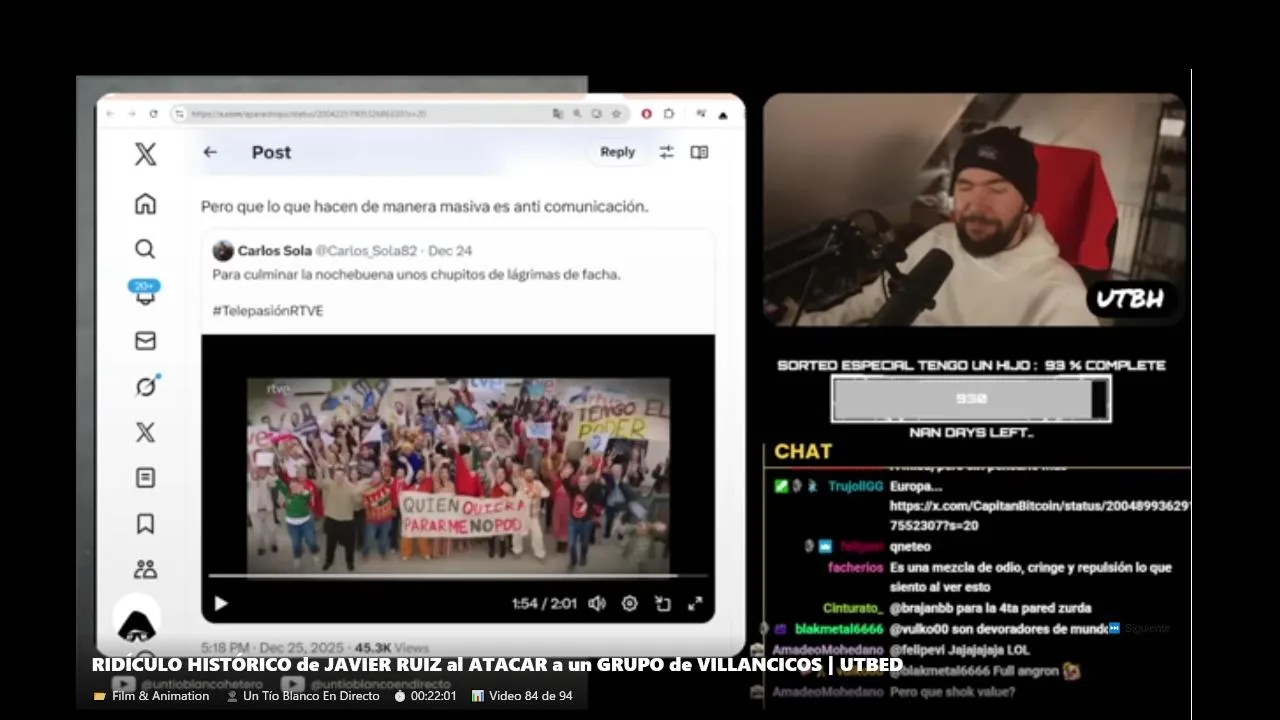
Task: Click the sorteo 93% complete progress bar
Action: (x=971, y=399)
